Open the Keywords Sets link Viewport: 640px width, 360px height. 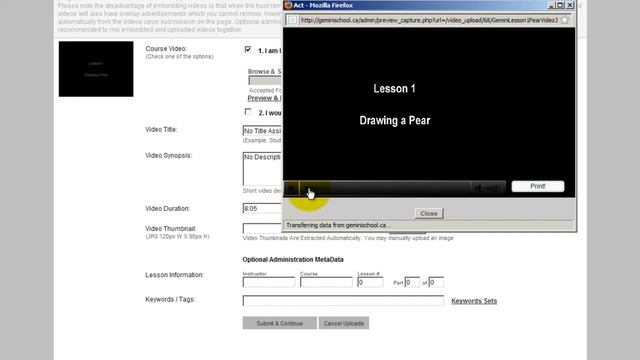474,301
